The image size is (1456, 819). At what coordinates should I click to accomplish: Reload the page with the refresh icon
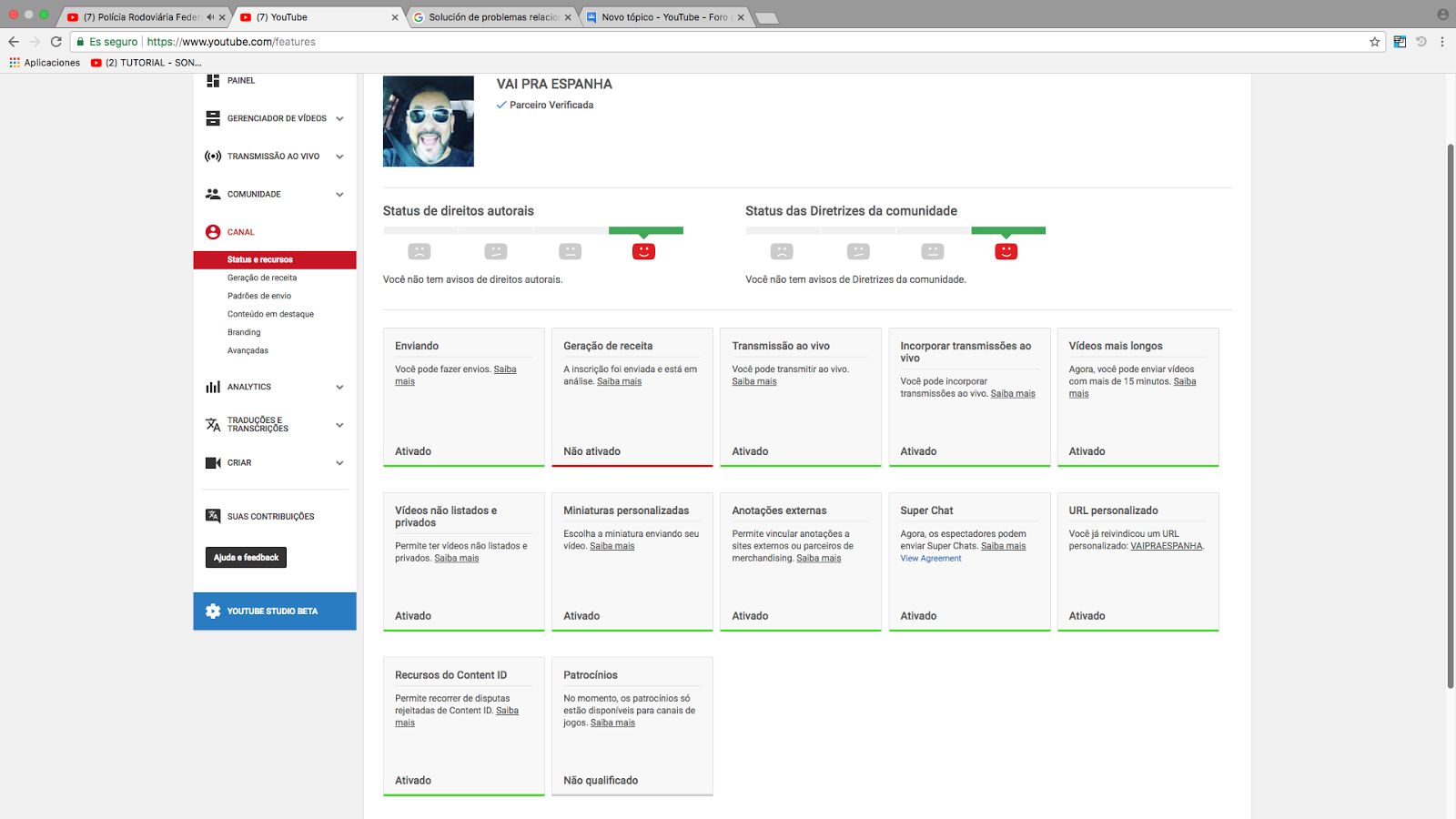coord(56,42)
